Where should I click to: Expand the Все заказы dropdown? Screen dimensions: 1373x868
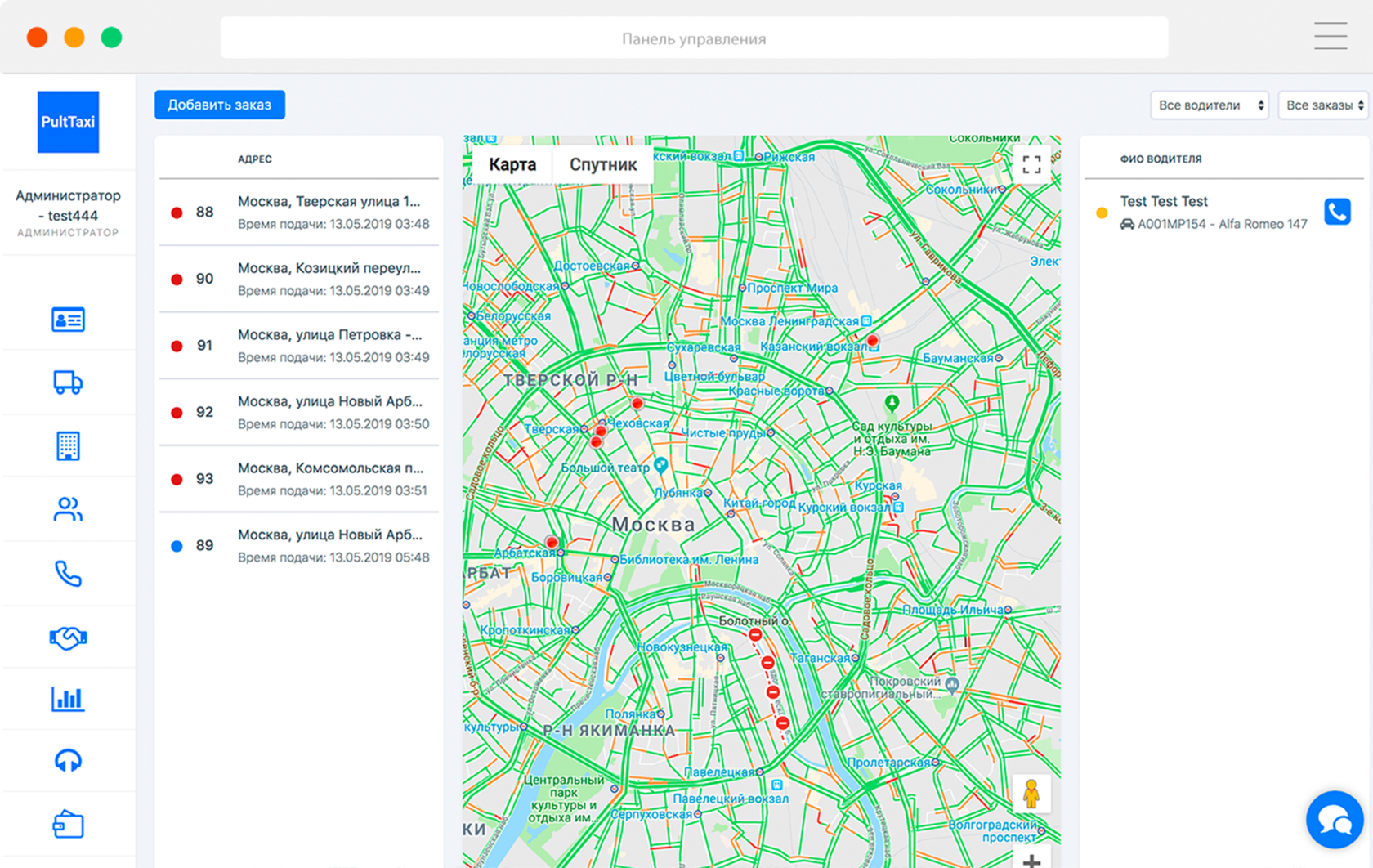point(1323,105)
